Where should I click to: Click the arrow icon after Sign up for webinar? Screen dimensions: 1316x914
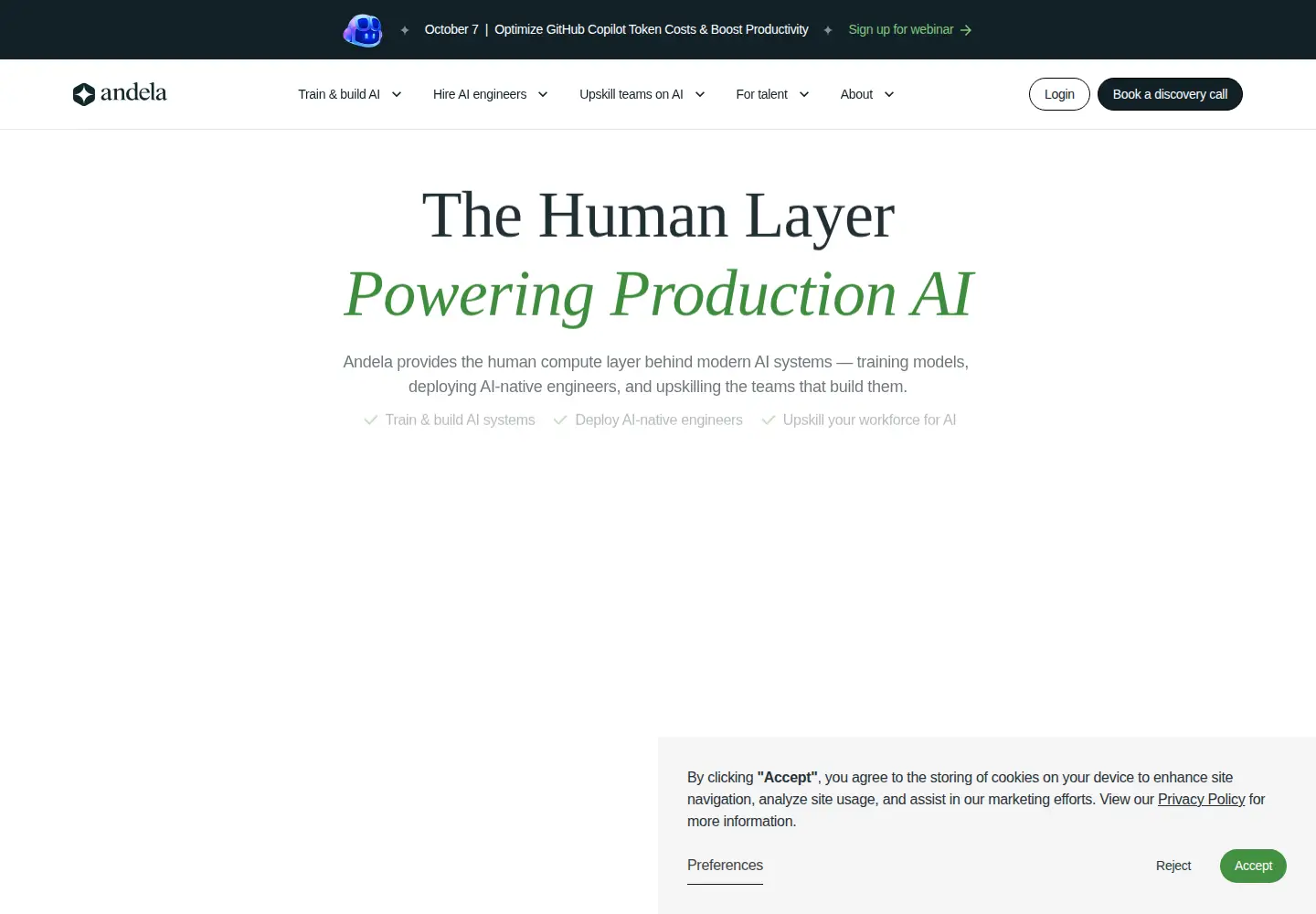966,30
